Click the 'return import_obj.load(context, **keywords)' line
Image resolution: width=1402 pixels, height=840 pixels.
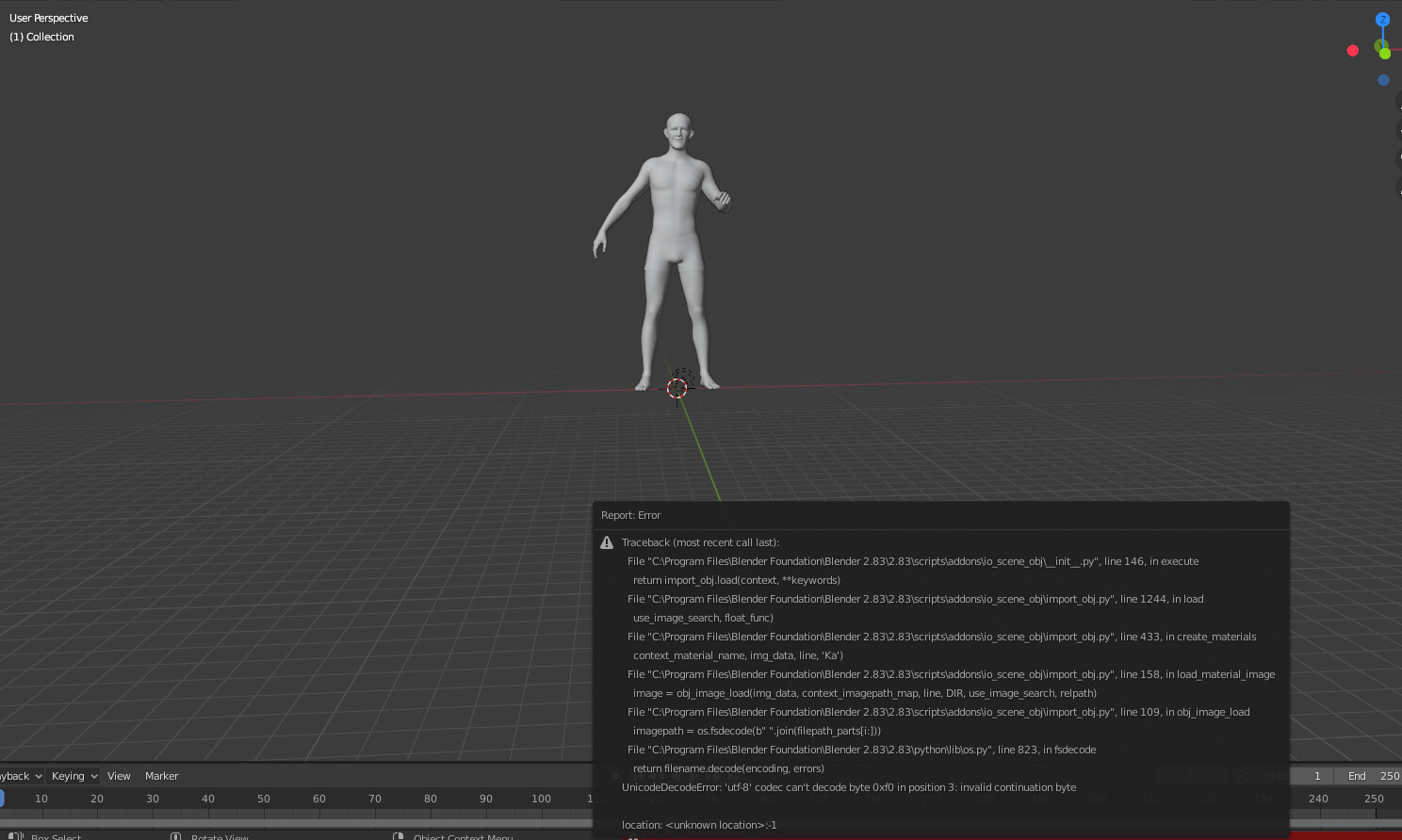coord(736,580)
